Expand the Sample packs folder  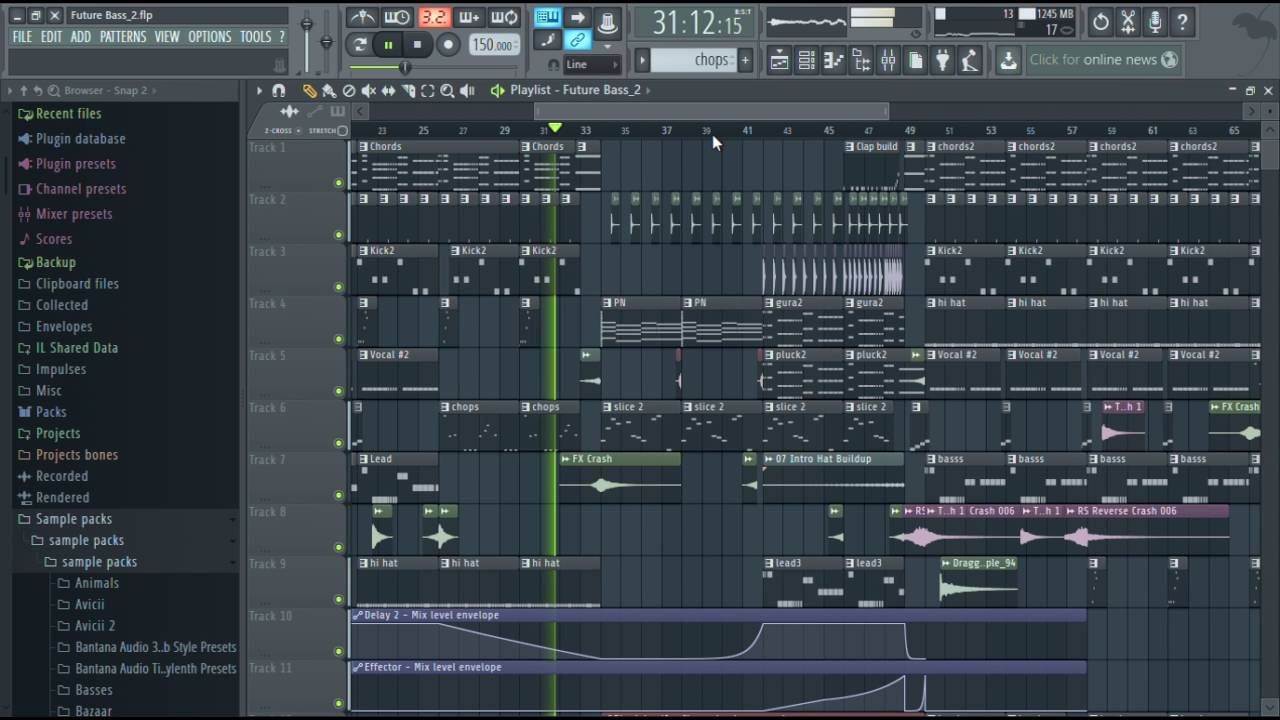pos(73,519)
